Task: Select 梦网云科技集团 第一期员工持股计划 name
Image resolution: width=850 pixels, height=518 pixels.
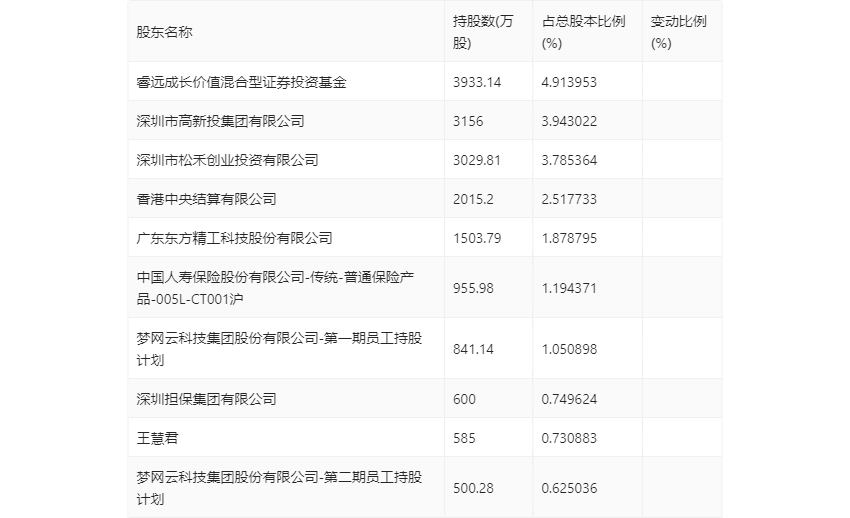Action: [279, 349]
